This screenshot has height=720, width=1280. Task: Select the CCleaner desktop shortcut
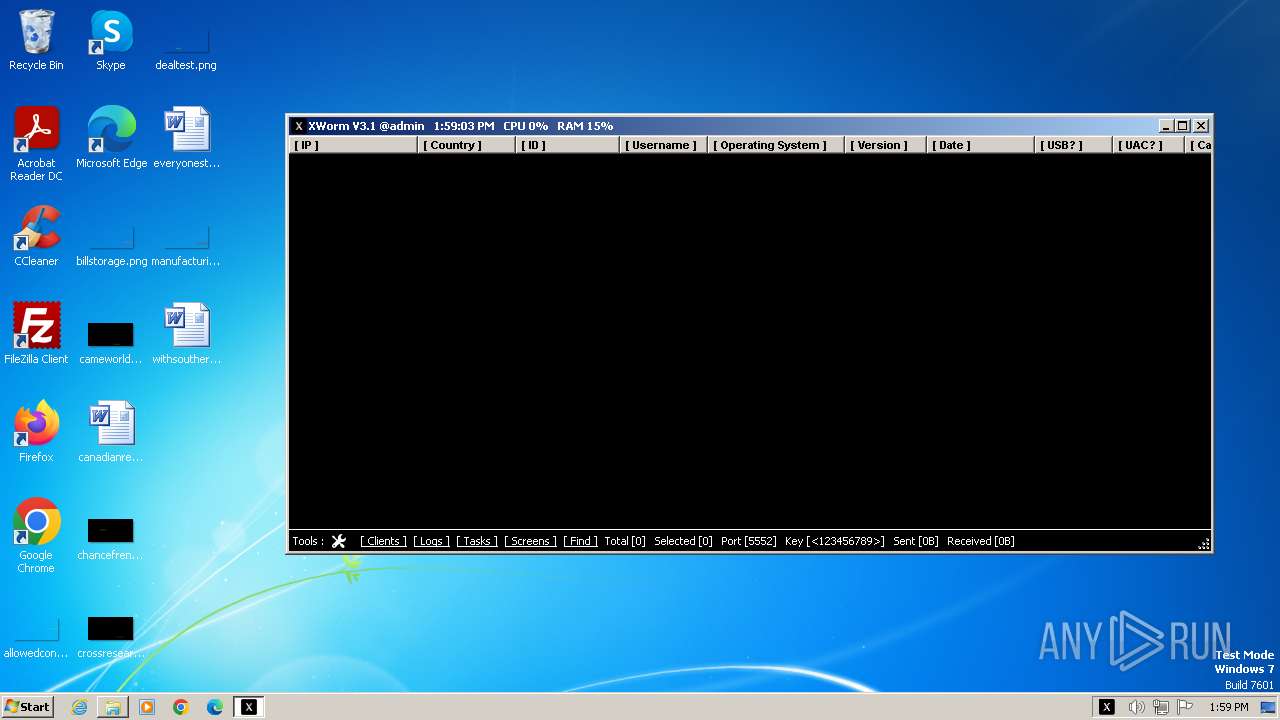click(36, 236)
